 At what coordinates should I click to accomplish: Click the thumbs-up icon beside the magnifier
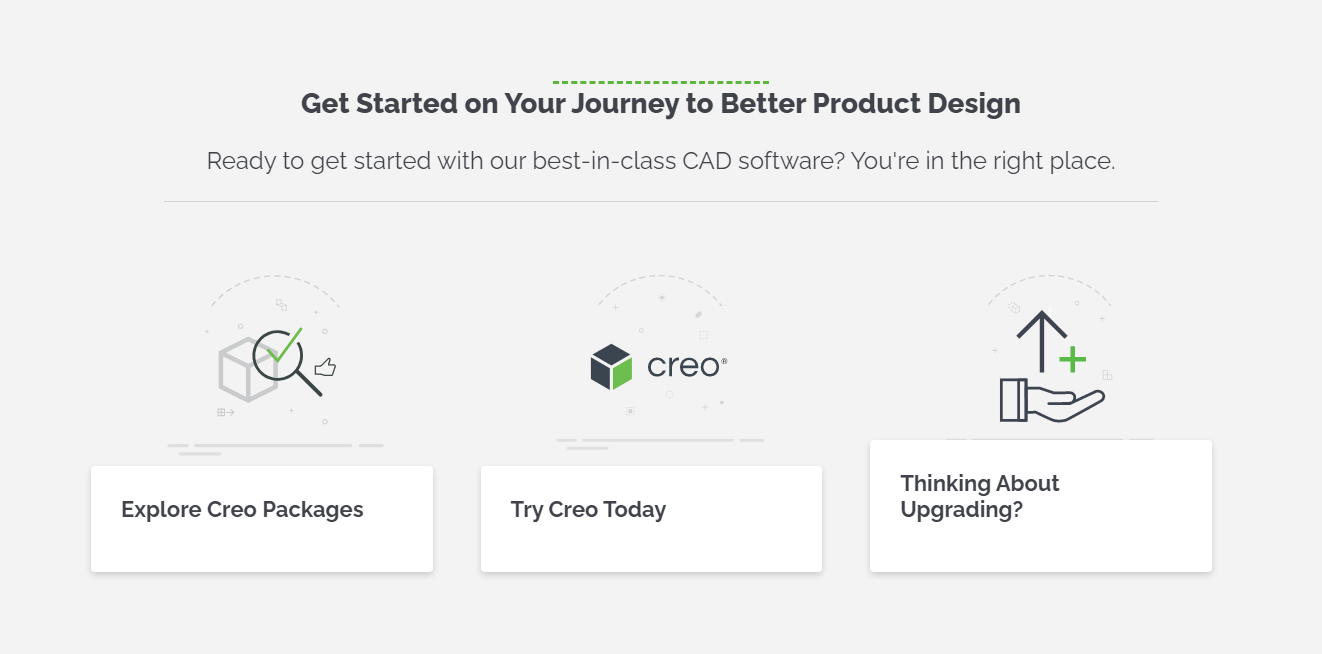(x=327, y=368)
